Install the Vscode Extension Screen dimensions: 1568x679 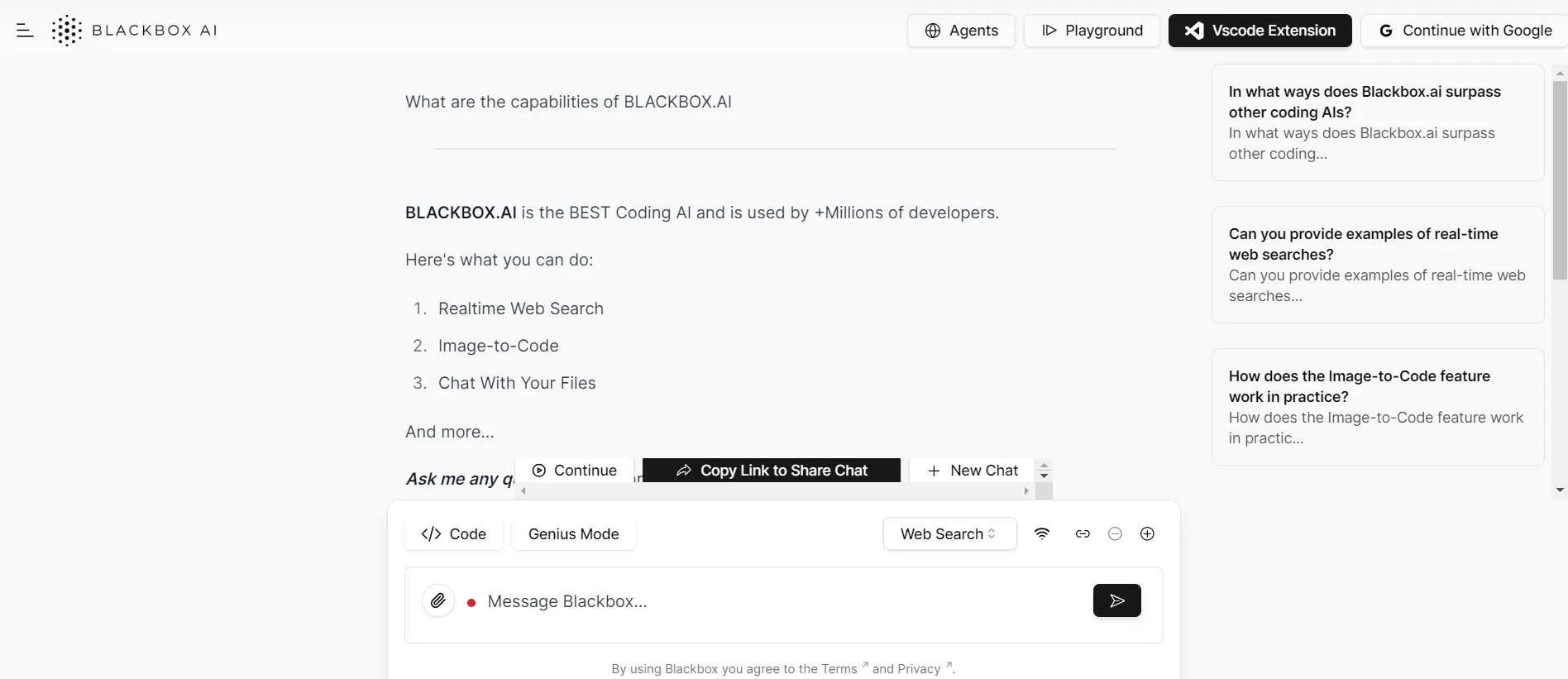click(1260, 31)
